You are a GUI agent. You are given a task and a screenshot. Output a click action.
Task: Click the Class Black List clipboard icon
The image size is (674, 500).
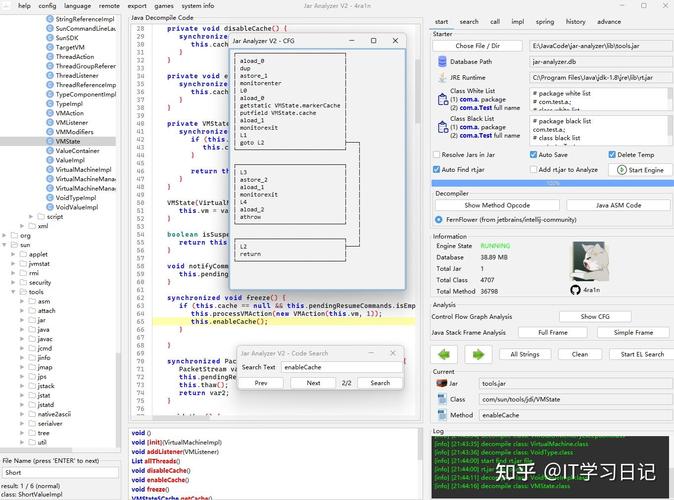tap(442, 127)
